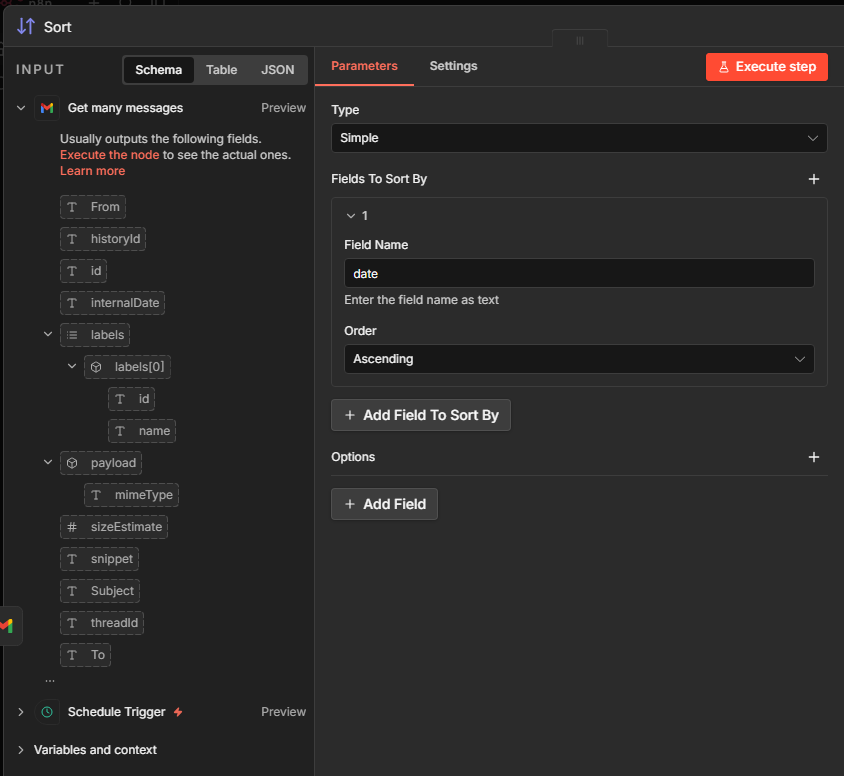Select the From schema field

(93, 207)
